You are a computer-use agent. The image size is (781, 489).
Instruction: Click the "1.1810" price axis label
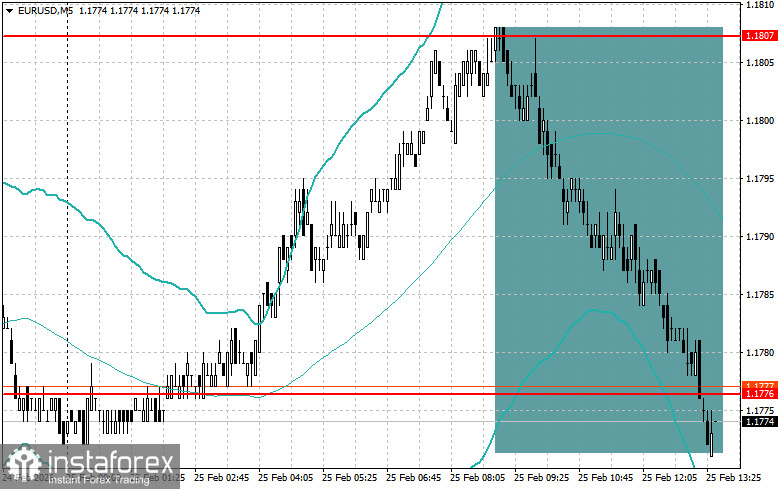coord(760,4)
